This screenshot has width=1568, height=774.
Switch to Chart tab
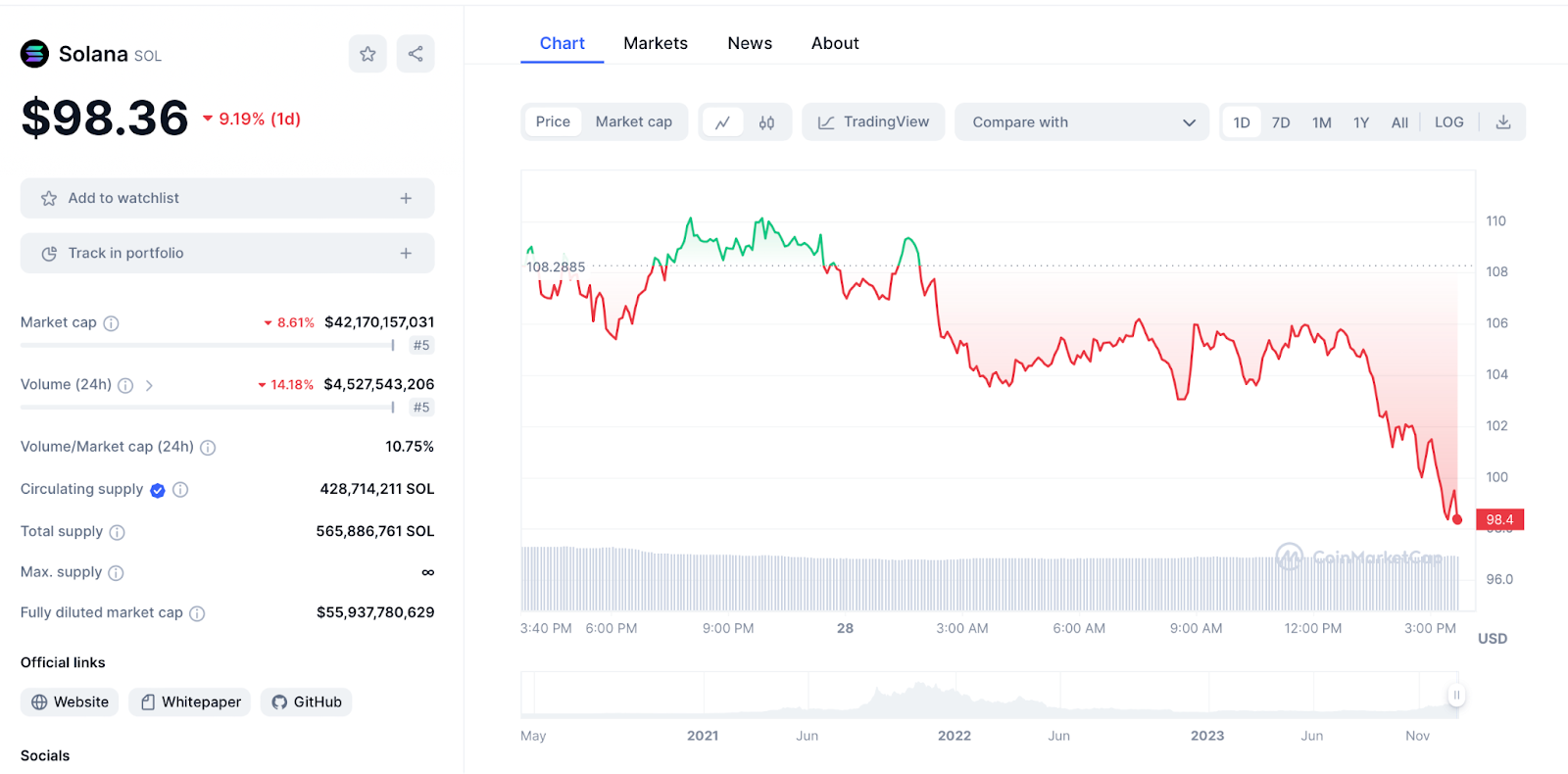(563, 43)
